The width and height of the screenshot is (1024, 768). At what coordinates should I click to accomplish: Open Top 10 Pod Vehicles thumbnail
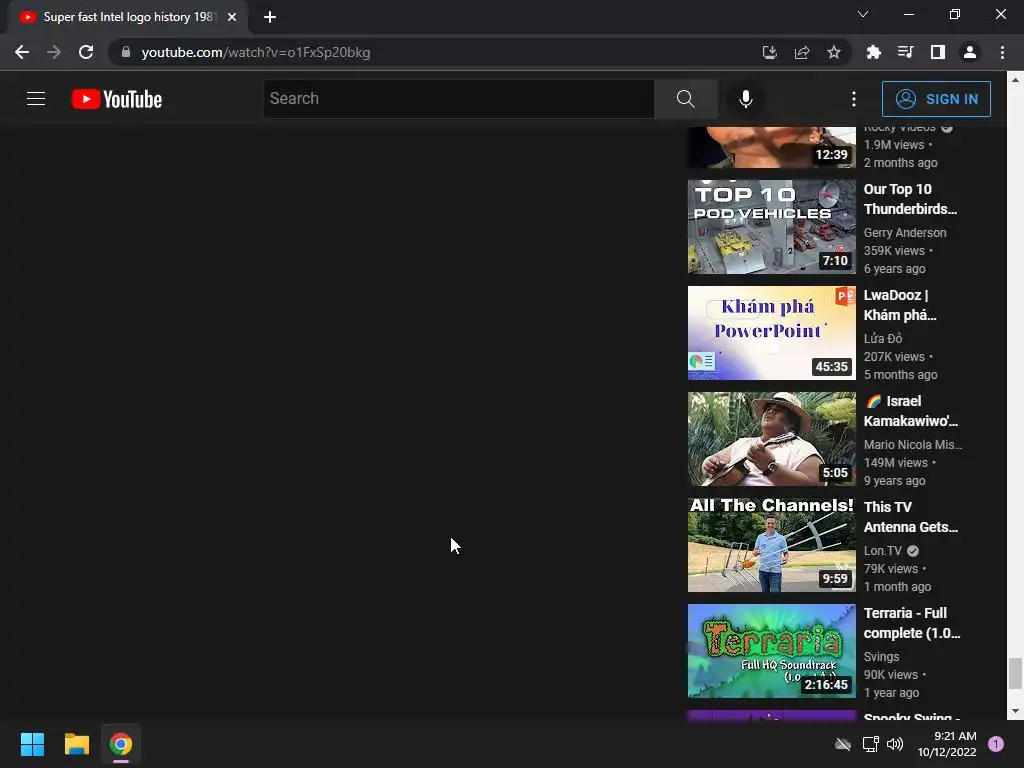click(771, 227)
